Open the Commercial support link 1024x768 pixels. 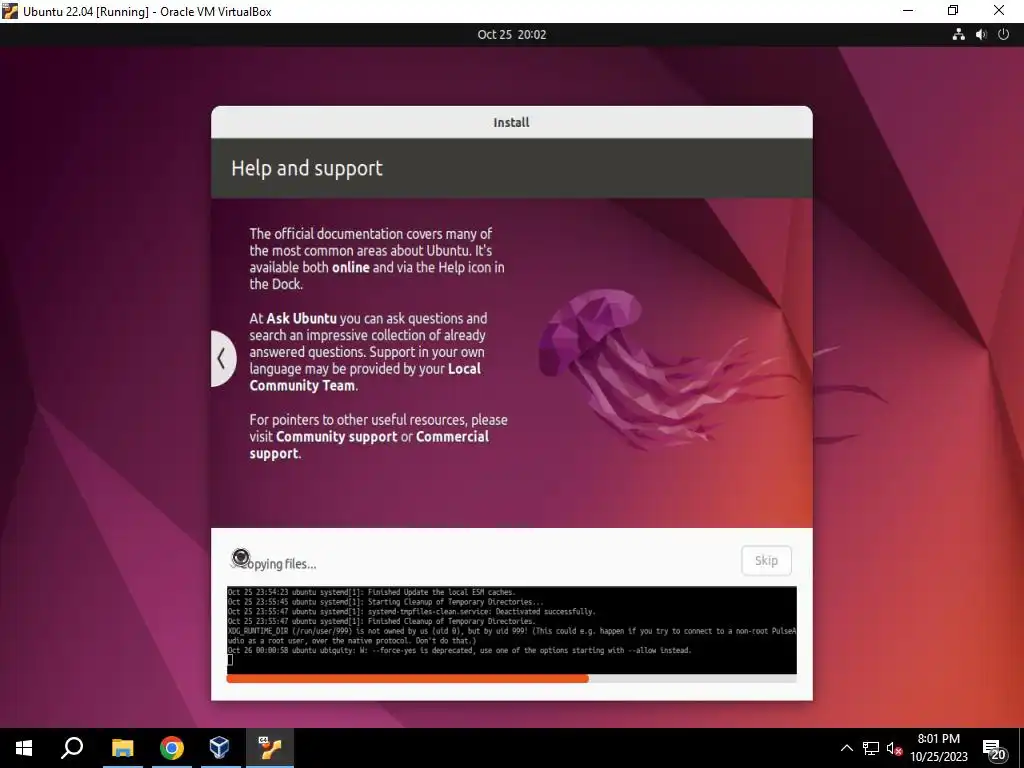369,445
